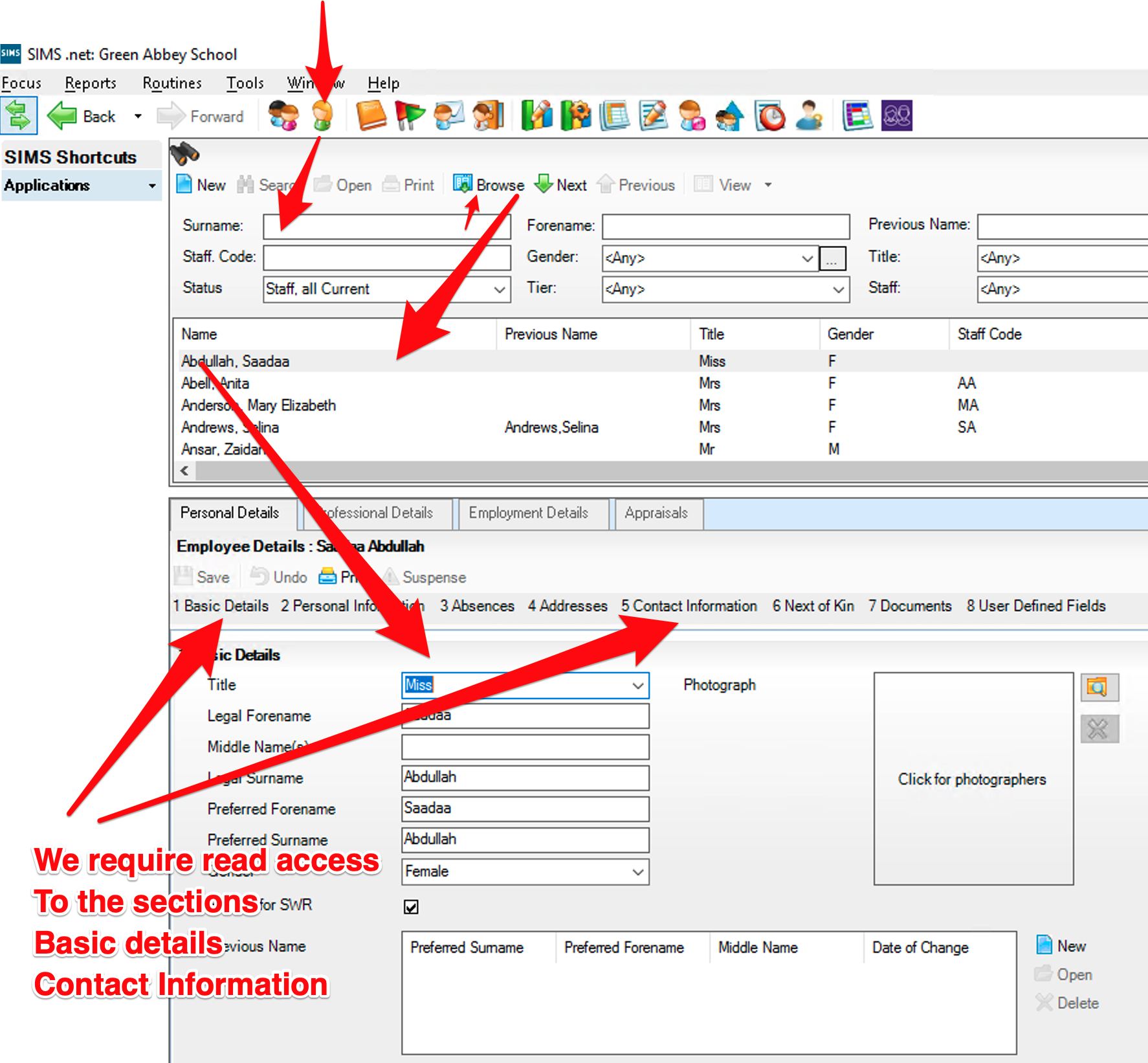Switch to the Employment Details tab
1148x1063 pixels.
tap(534, 513)
